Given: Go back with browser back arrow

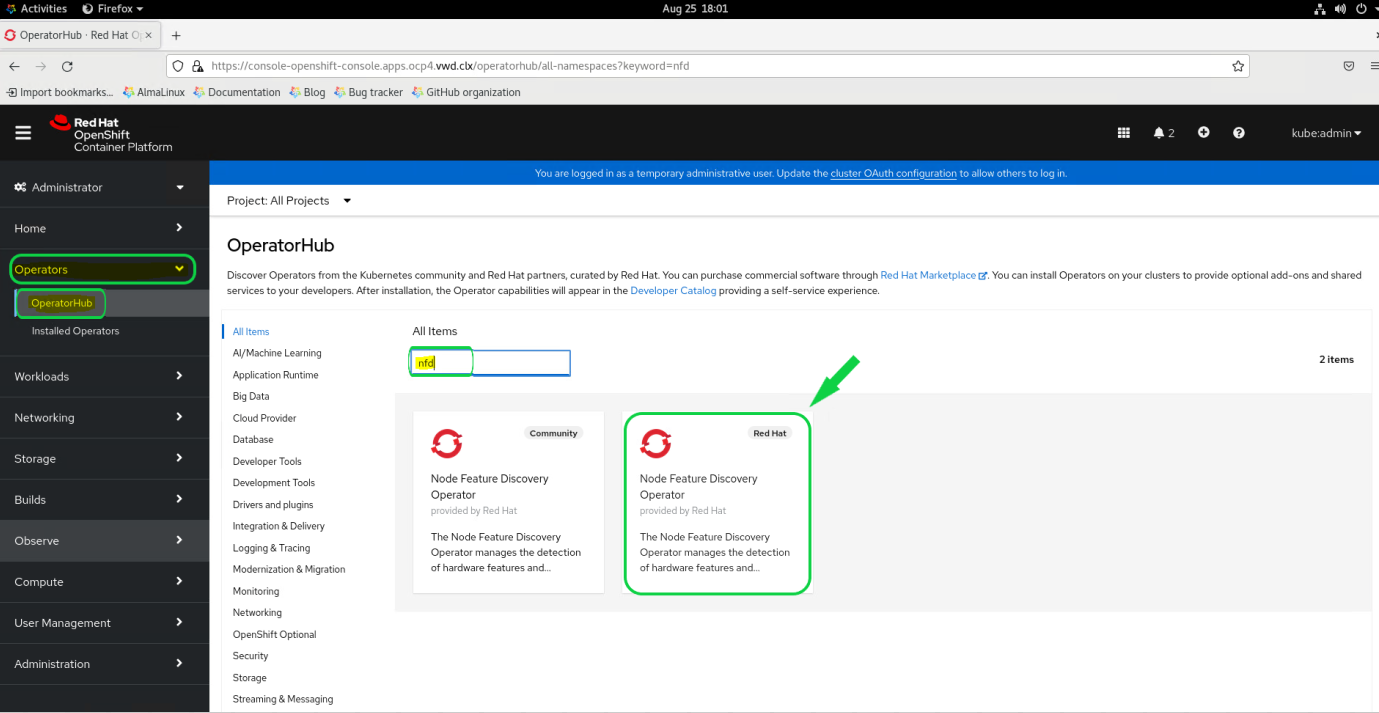Looking at the screenshot, I should point(14,66).
